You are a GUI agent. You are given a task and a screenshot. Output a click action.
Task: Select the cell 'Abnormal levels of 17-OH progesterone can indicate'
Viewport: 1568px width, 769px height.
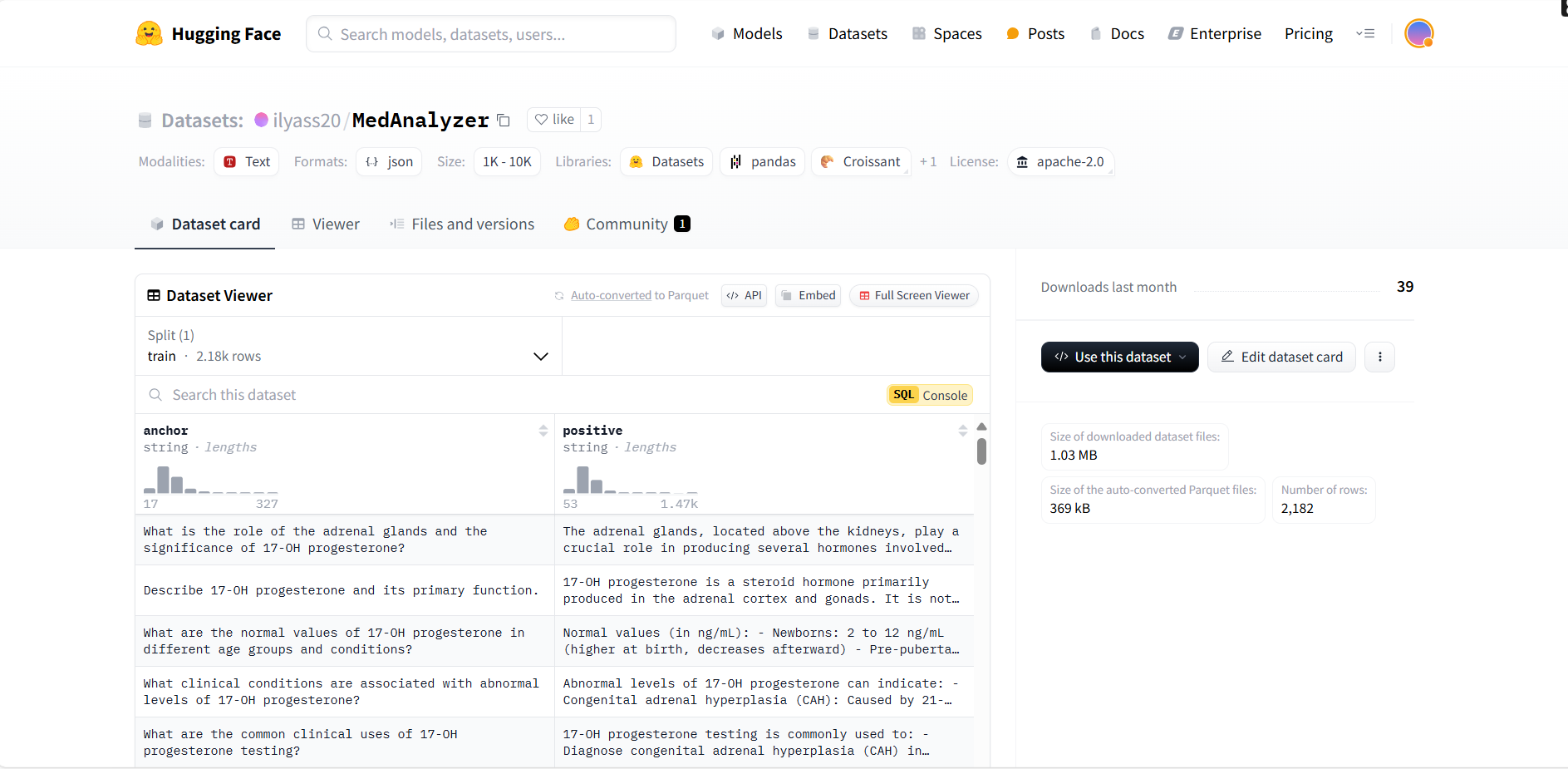[764, 692]
